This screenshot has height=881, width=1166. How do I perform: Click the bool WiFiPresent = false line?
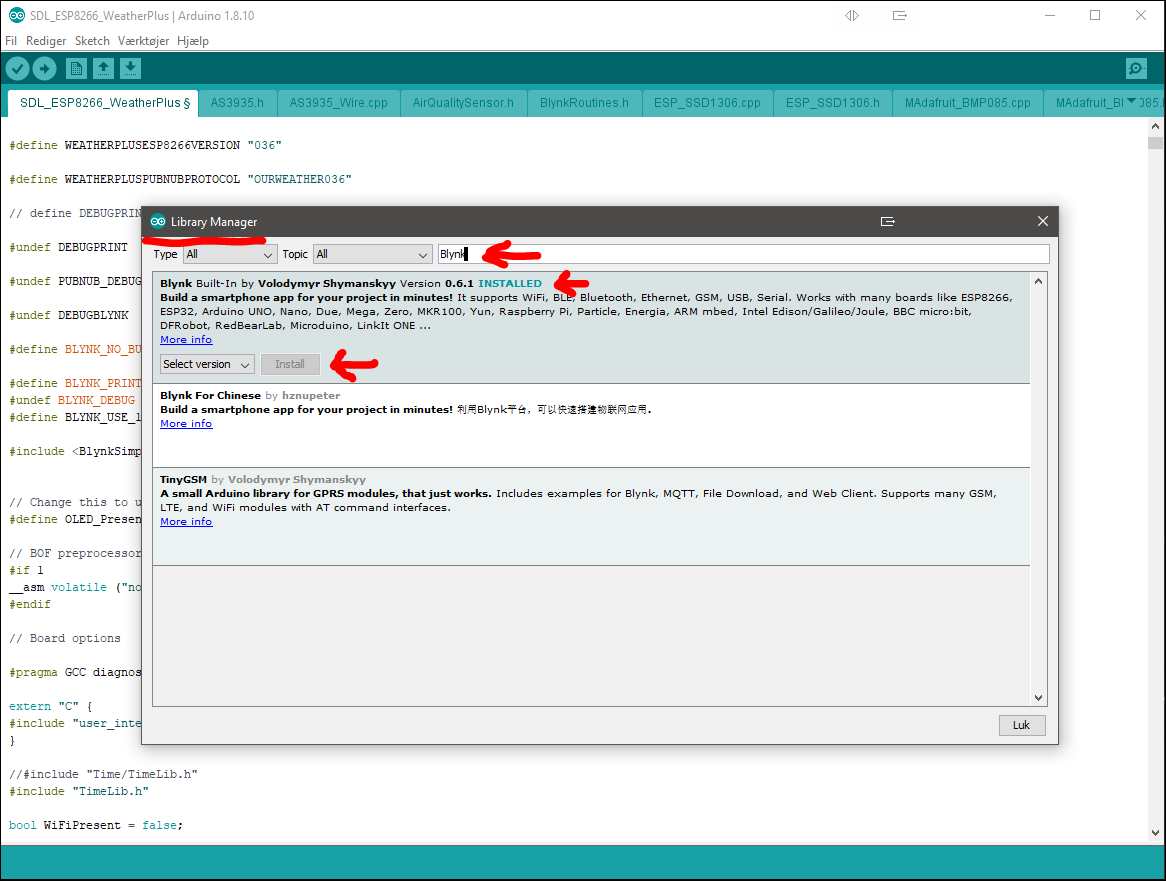pos(96,825)
